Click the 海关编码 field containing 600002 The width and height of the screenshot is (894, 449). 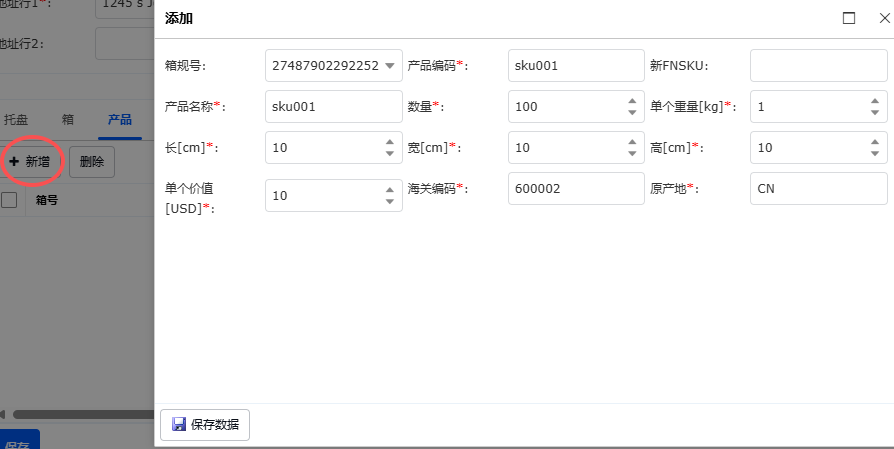(575, 189)
